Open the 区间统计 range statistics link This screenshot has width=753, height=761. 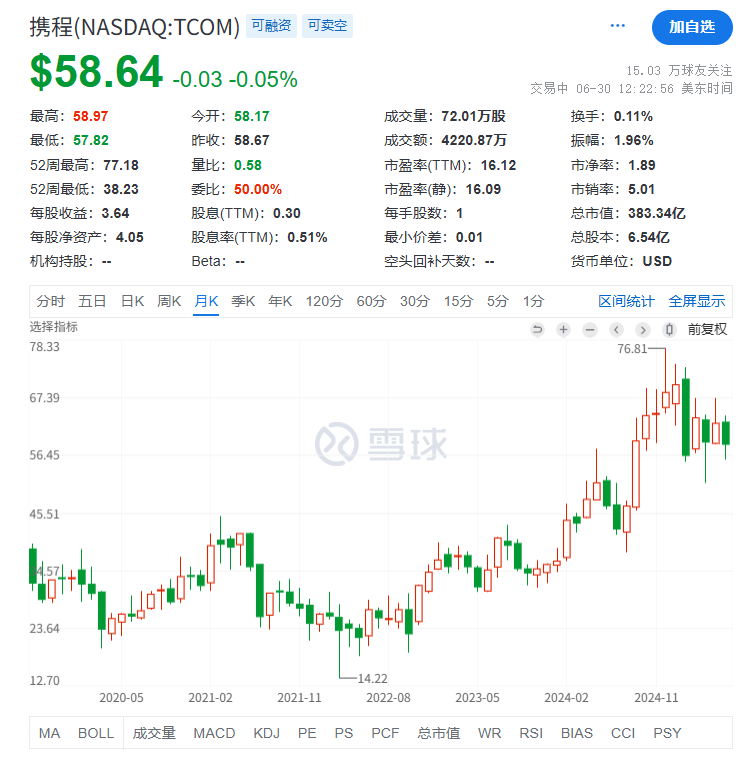[x=626, y=301]
